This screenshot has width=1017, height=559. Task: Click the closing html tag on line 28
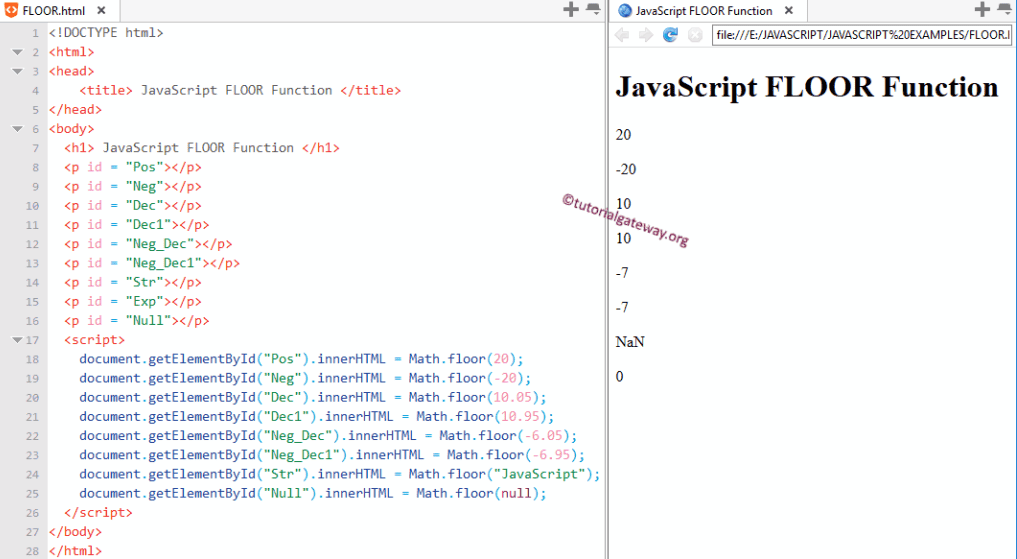(75, 551)
